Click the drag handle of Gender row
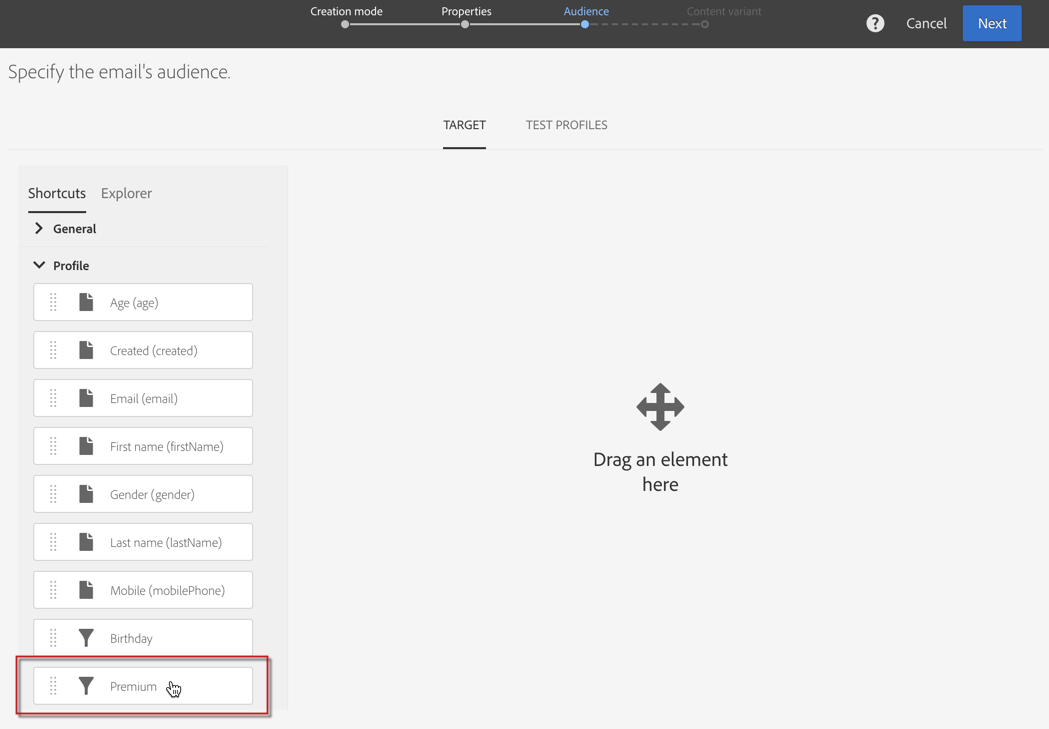The image size is (1049, 729). [54, 494]
